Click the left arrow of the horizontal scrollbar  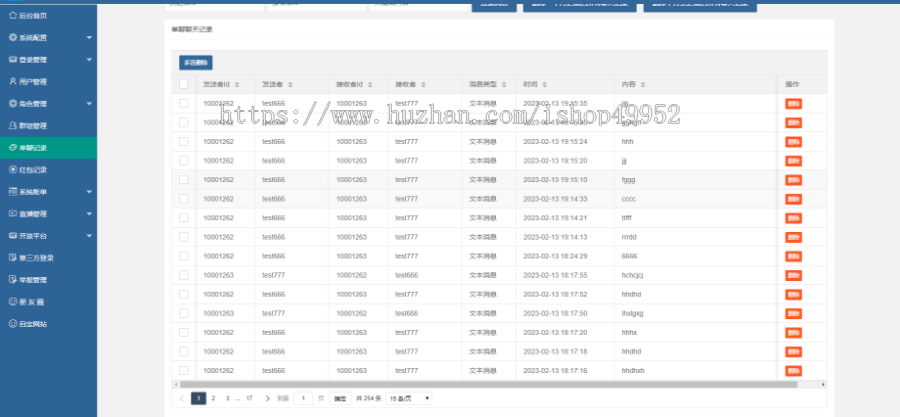point(176,384)
